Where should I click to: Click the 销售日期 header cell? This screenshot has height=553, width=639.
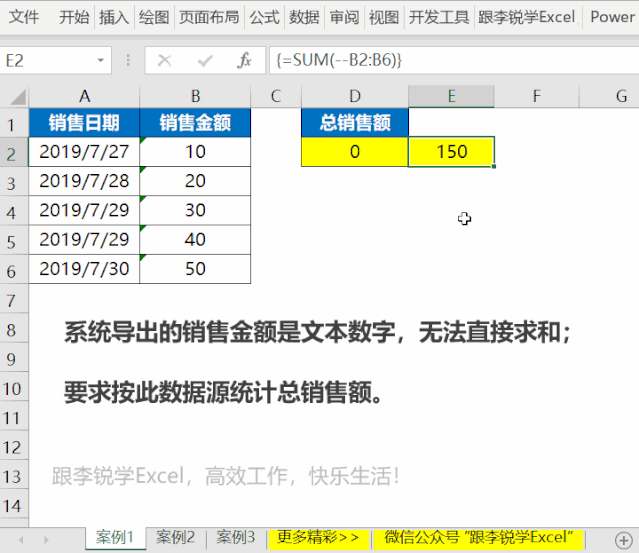click(x=84, y=123)
